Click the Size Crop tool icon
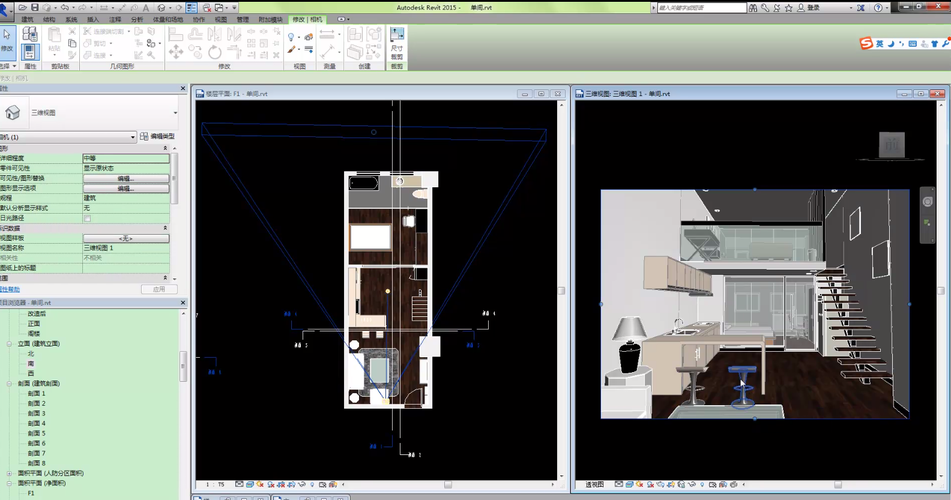 [397, 39]
